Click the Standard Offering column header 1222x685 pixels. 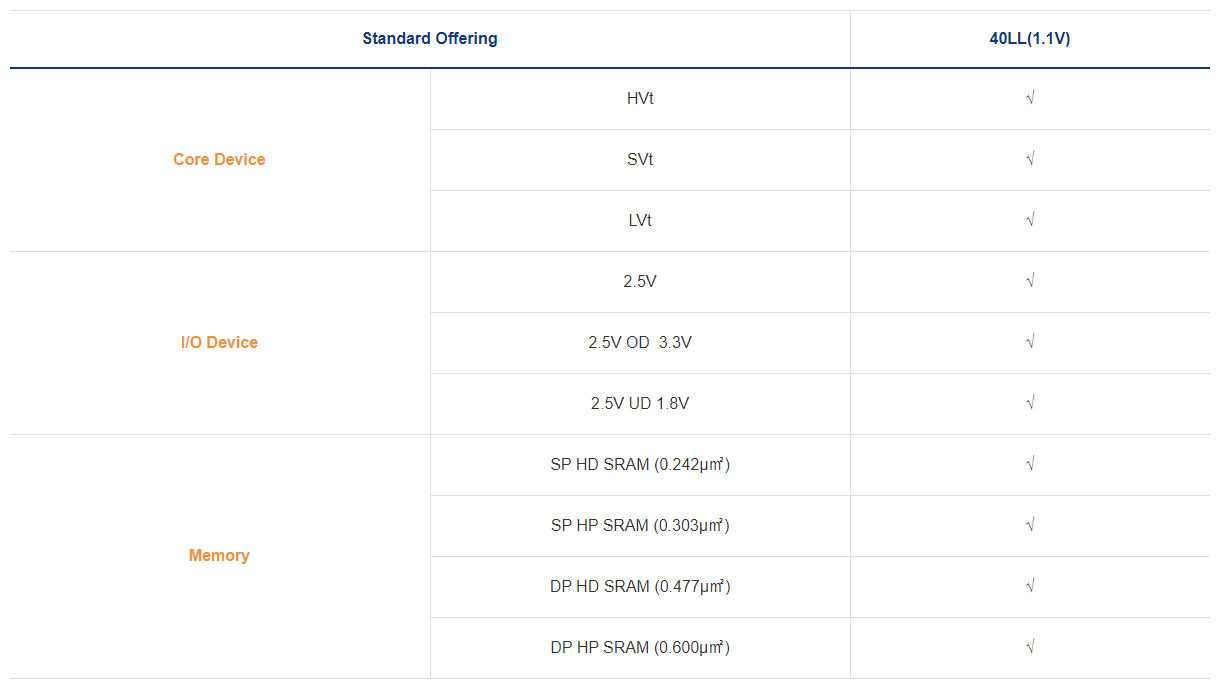(x=430, y=39)
